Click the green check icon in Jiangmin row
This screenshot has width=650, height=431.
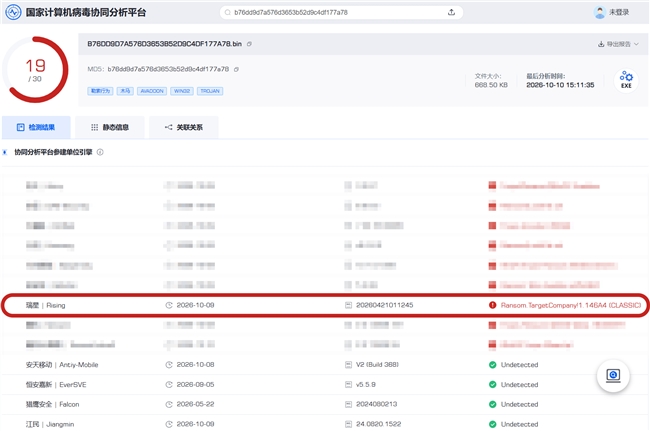(x=492, y=424)
